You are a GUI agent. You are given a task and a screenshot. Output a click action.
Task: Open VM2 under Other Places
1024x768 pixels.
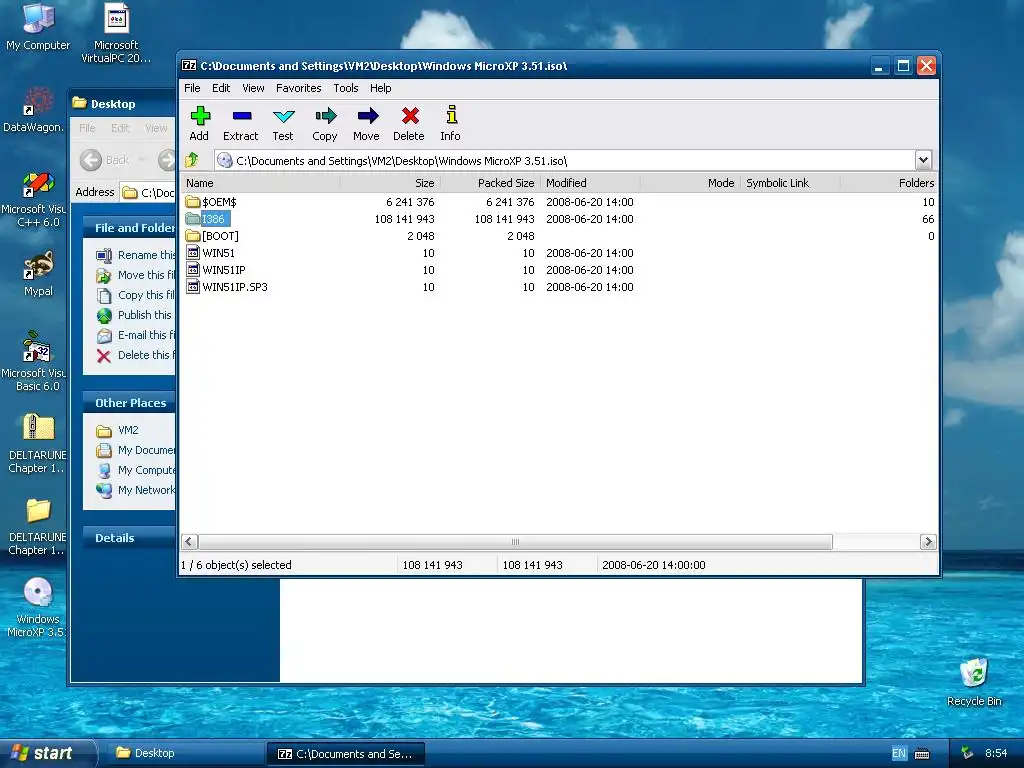[x=118, y=430]
